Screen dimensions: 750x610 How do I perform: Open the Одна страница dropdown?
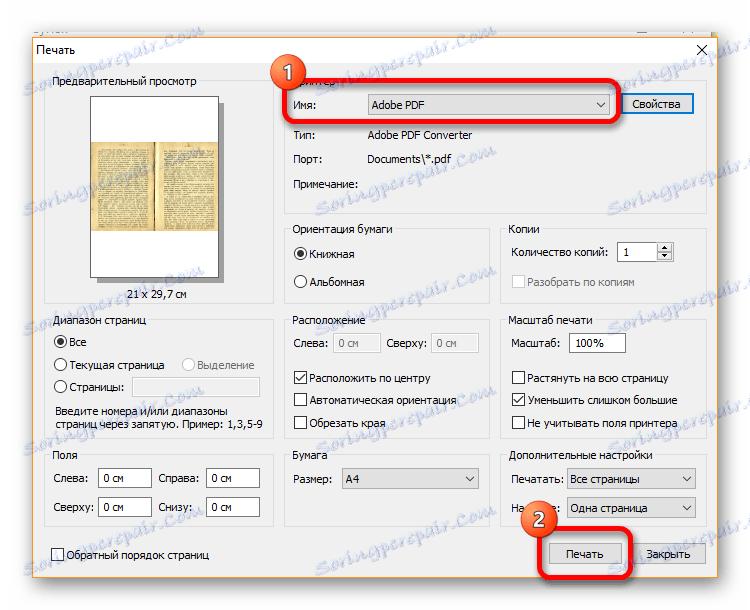(x=631, y=508)
